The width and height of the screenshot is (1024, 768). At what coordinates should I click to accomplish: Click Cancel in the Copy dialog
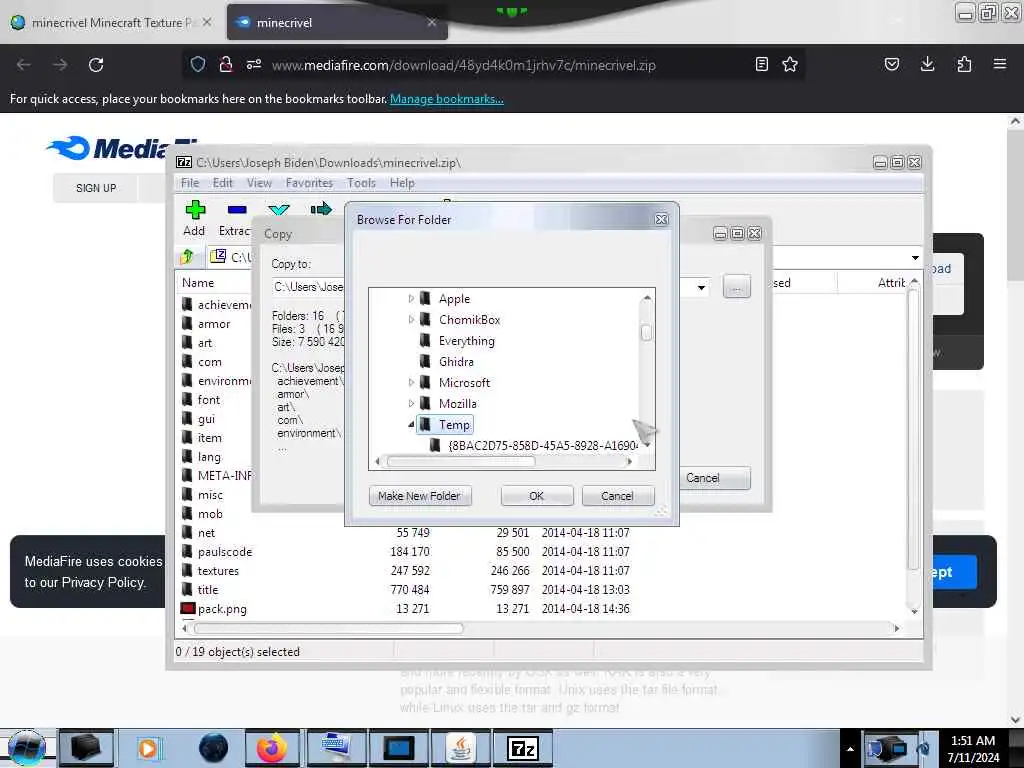[714, 478]
